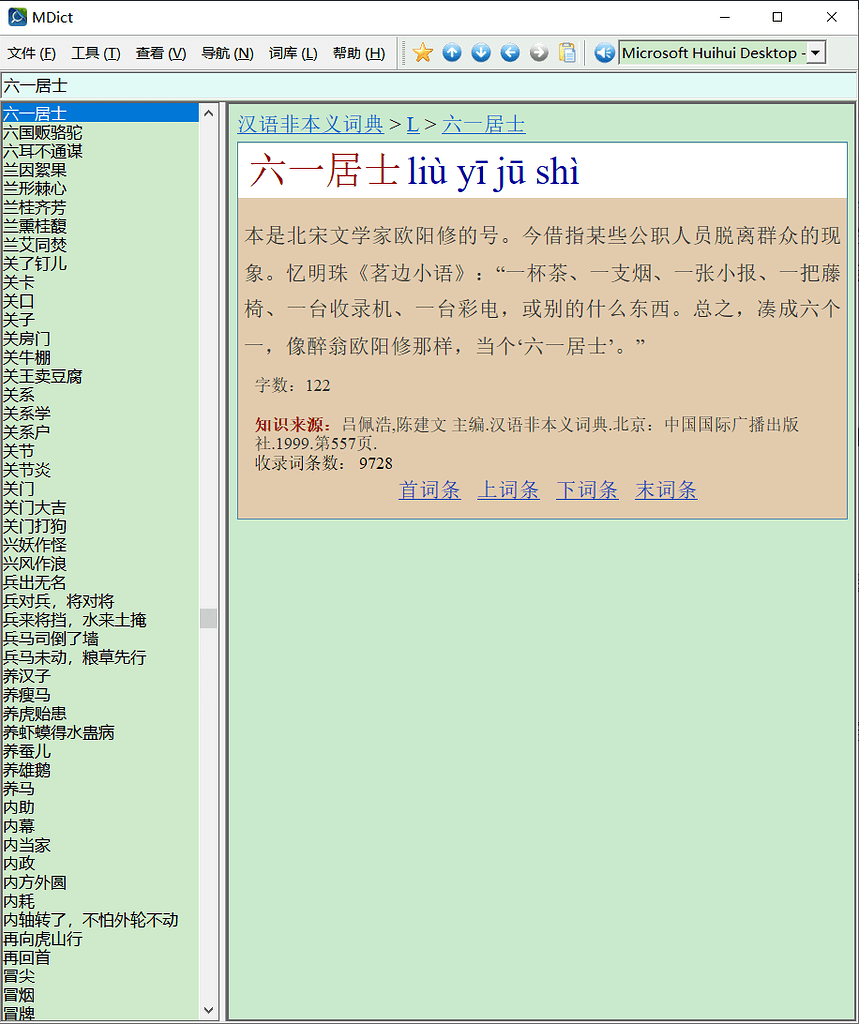This screenshot has width=859, height=1024.
Task: Click the word list scrollbar down arrow
Action: point(208,1010)
